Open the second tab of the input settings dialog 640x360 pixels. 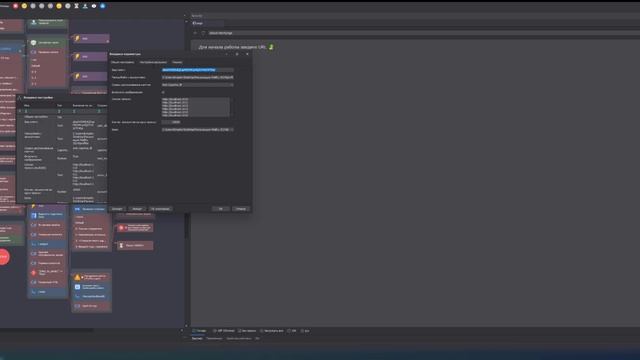(153, 62)
